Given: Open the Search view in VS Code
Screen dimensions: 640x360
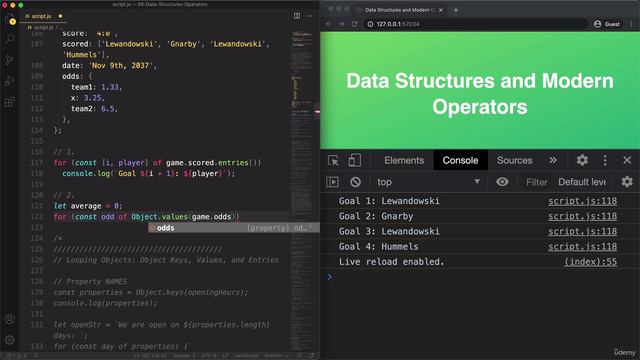Looking at the screenshot, I should [10, 39].
